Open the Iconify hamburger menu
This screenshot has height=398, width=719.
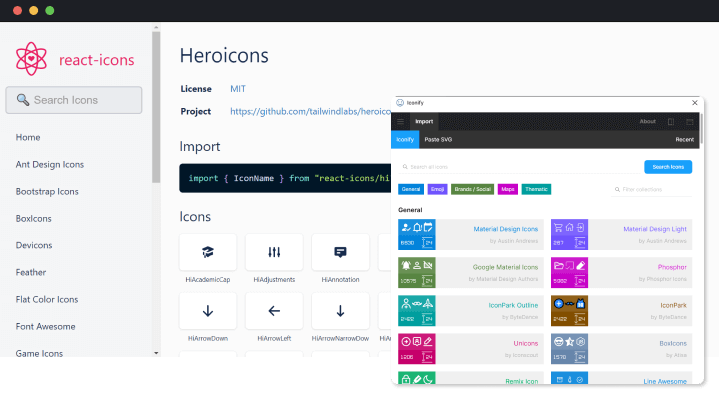(x=400, y=122)
